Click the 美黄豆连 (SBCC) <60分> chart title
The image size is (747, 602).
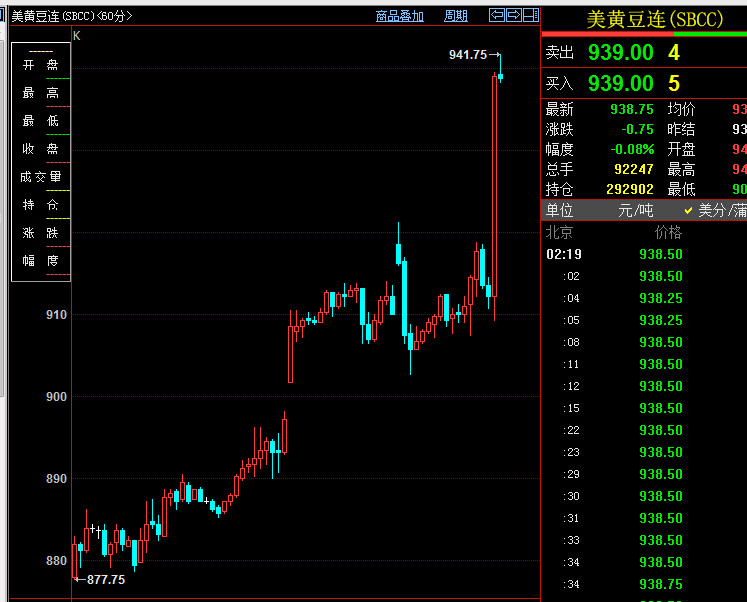(70, 16)
